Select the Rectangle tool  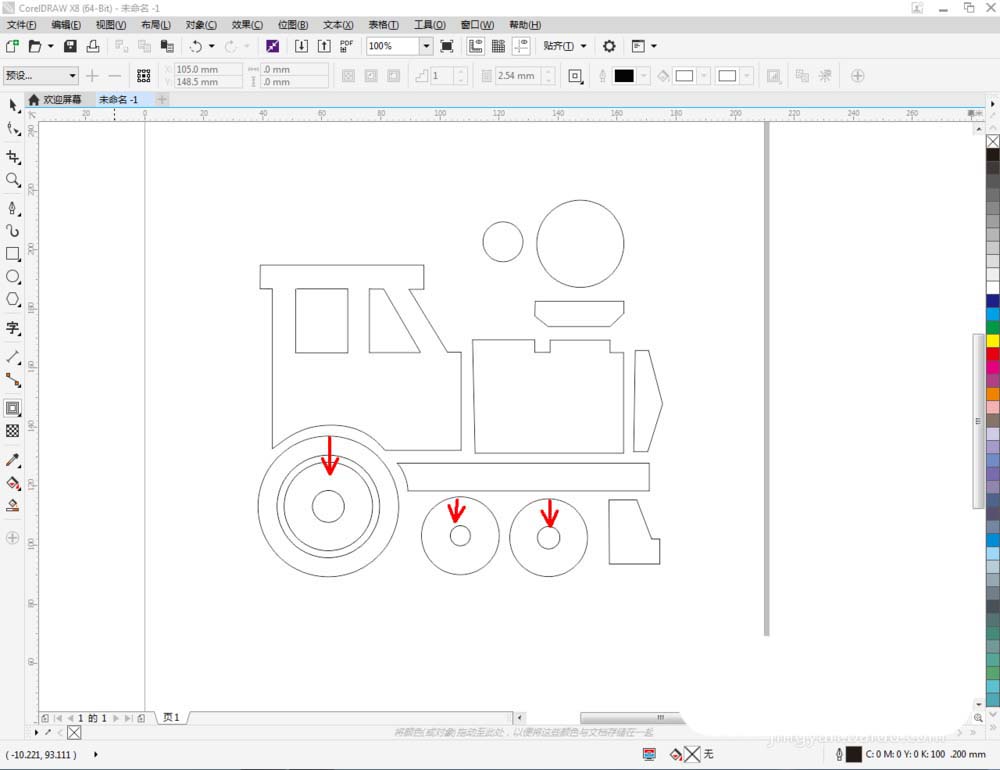point(13,254)
